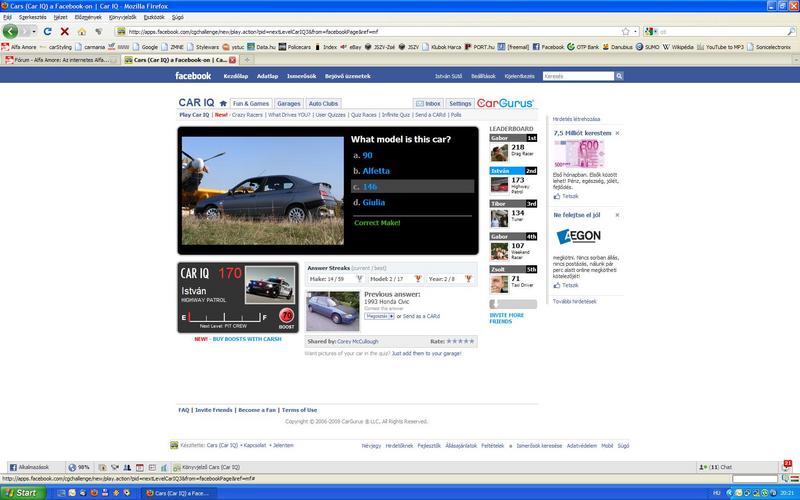
Task: Click Invite More Friends on leaderboard
Action: [506, 318]
